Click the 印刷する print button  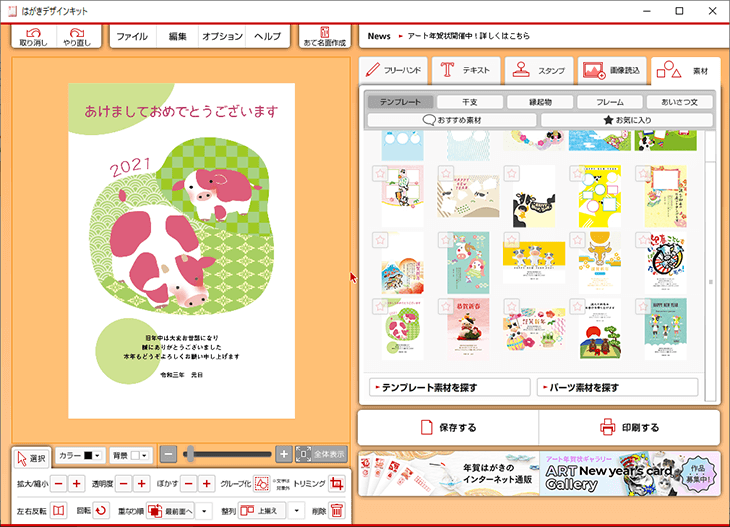(x=629, y=428)
